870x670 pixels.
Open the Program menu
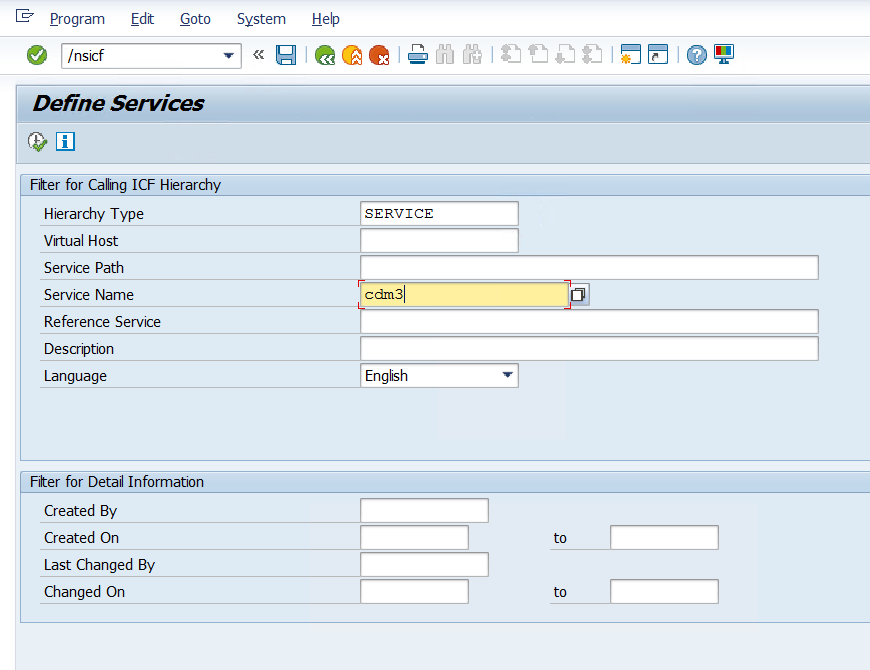click(x=77, y=19)
